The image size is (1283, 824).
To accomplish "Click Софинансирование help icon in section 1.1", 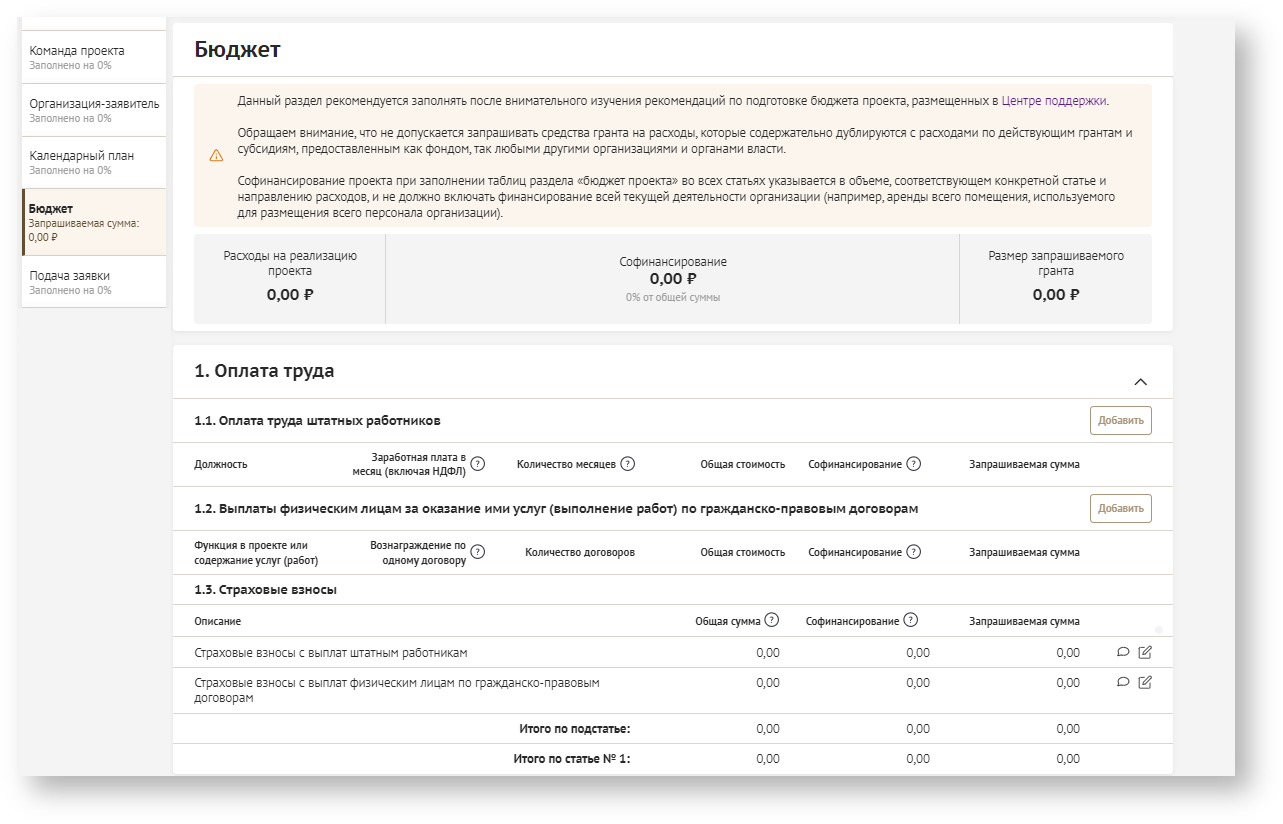I will 913,464.
